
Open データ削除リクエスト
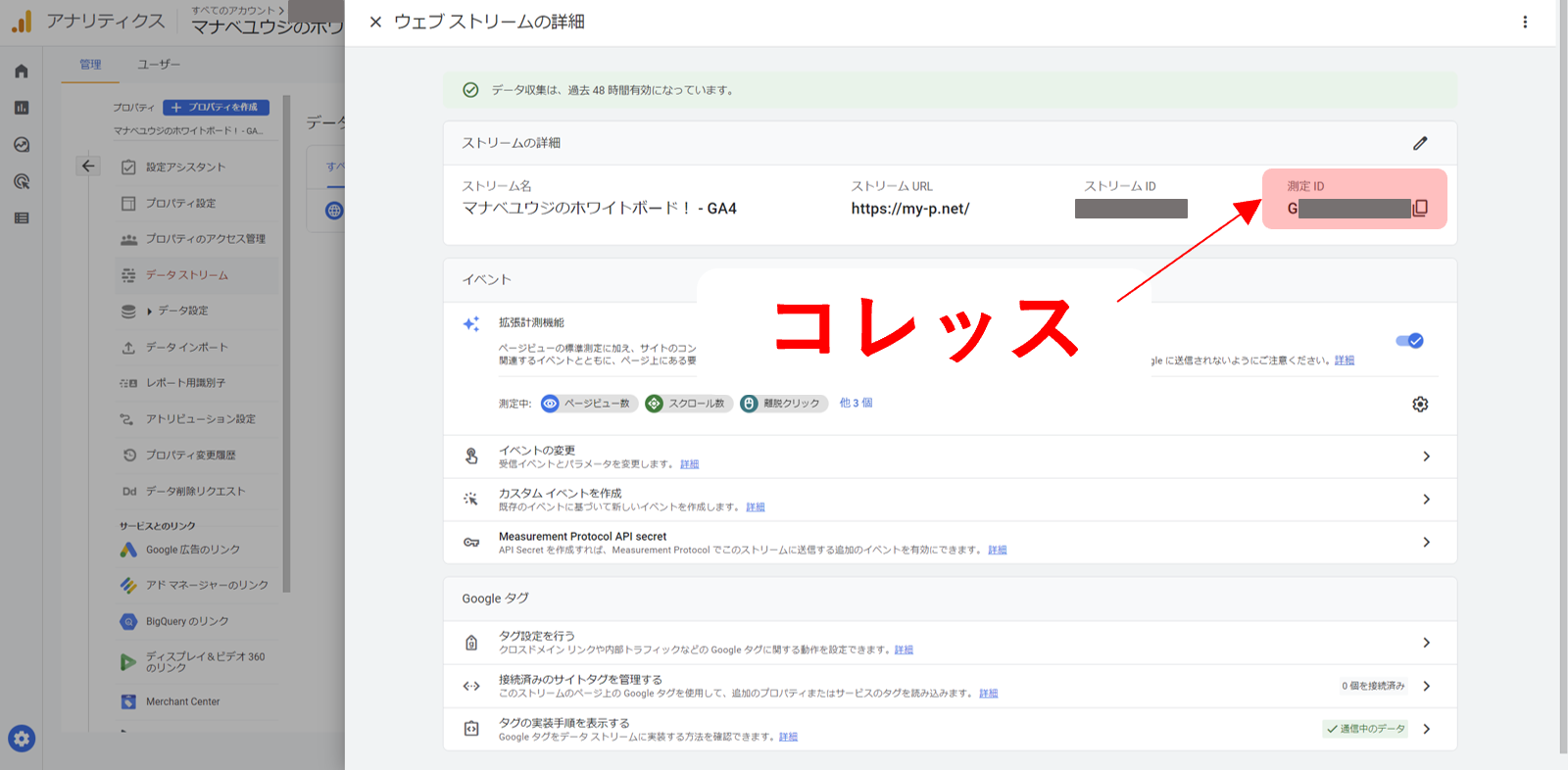[198, 492]
